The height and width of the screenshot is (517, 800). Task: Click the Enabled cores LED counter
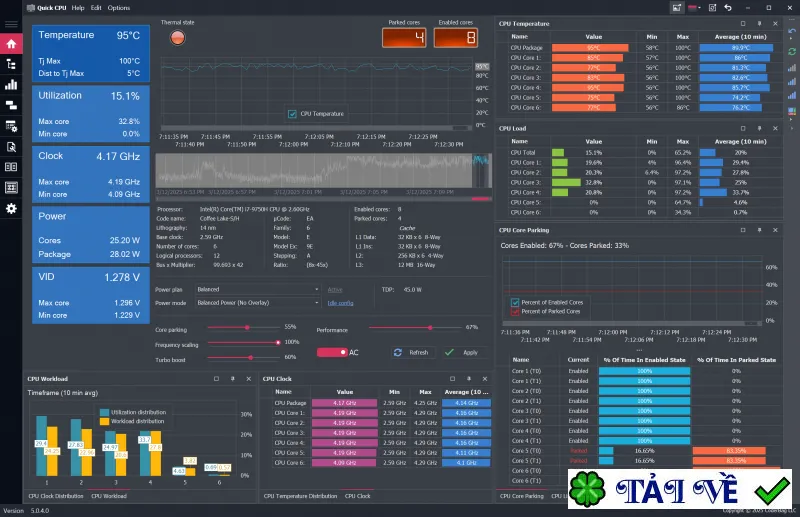pos(456,37)
